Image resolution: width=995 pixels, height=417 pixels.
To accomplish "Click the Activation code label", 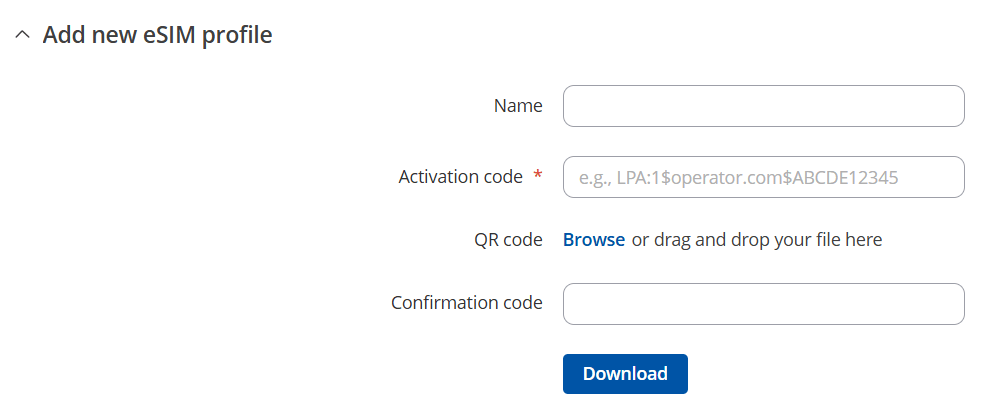I will tap(460, 177).
